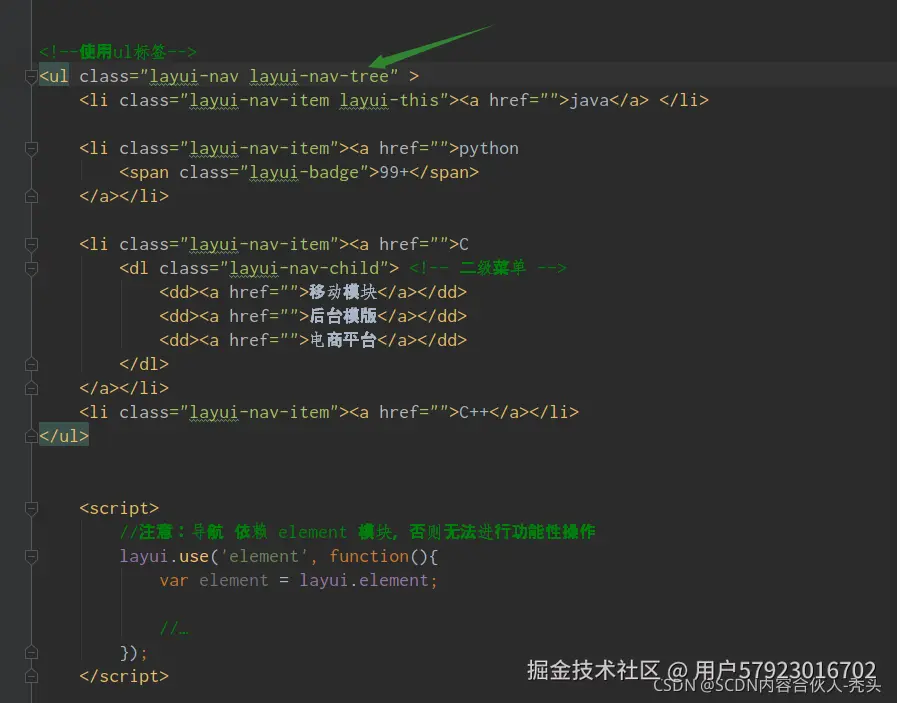
Task: Click the C++ text in the last li
Action: [x=474, y=412]
